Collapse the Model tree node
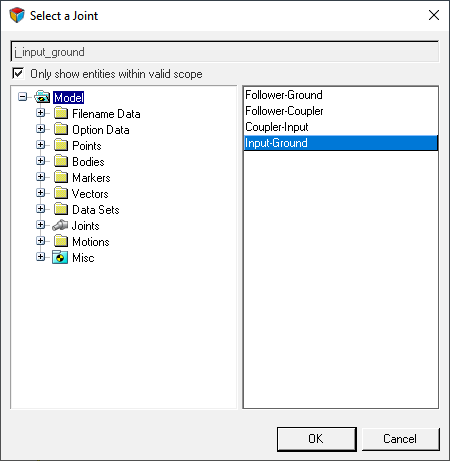This screenshot has height=461, width=450. click(22, 97)
